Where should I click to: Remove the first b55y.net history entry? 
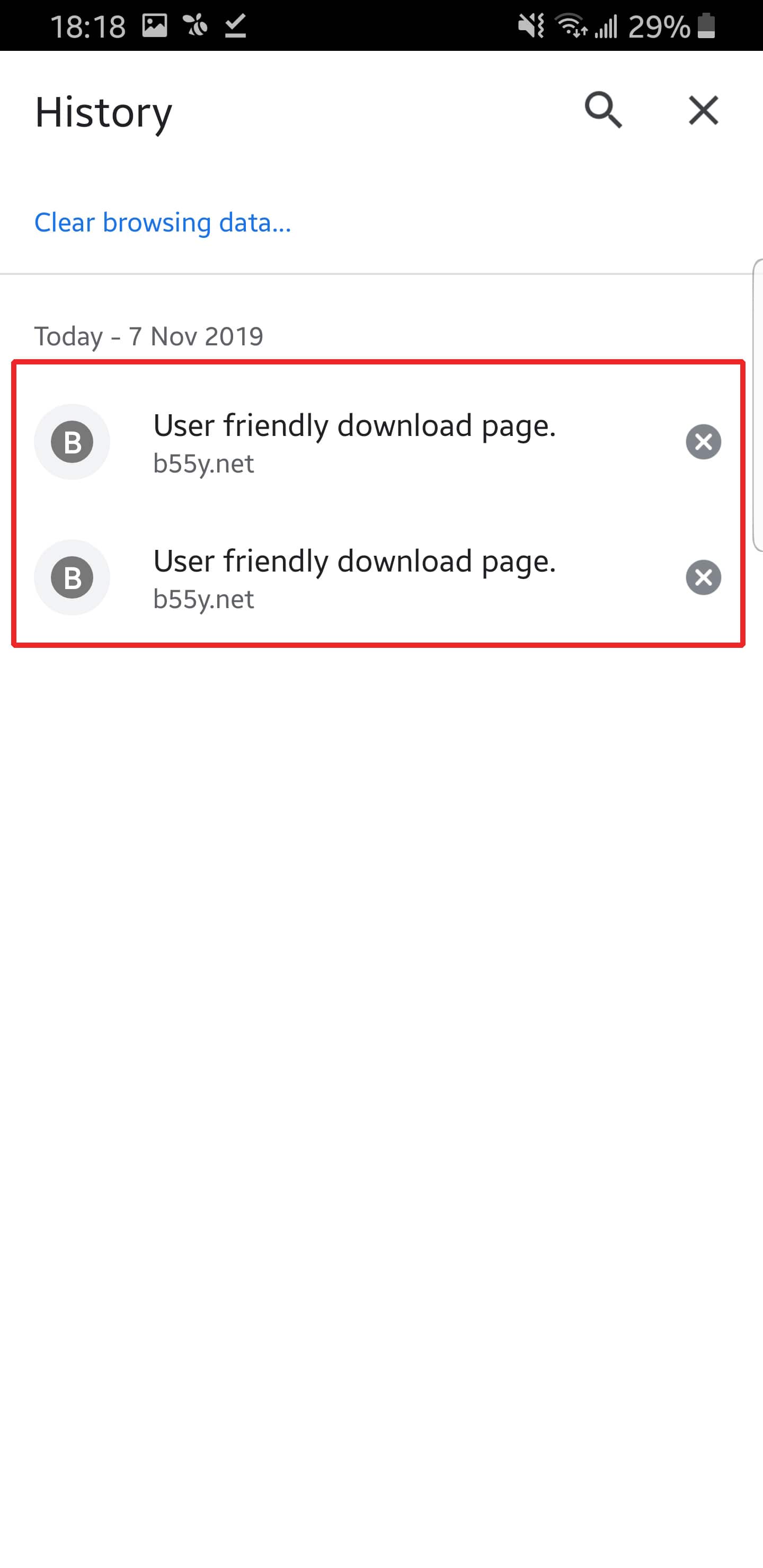[703, 442]
